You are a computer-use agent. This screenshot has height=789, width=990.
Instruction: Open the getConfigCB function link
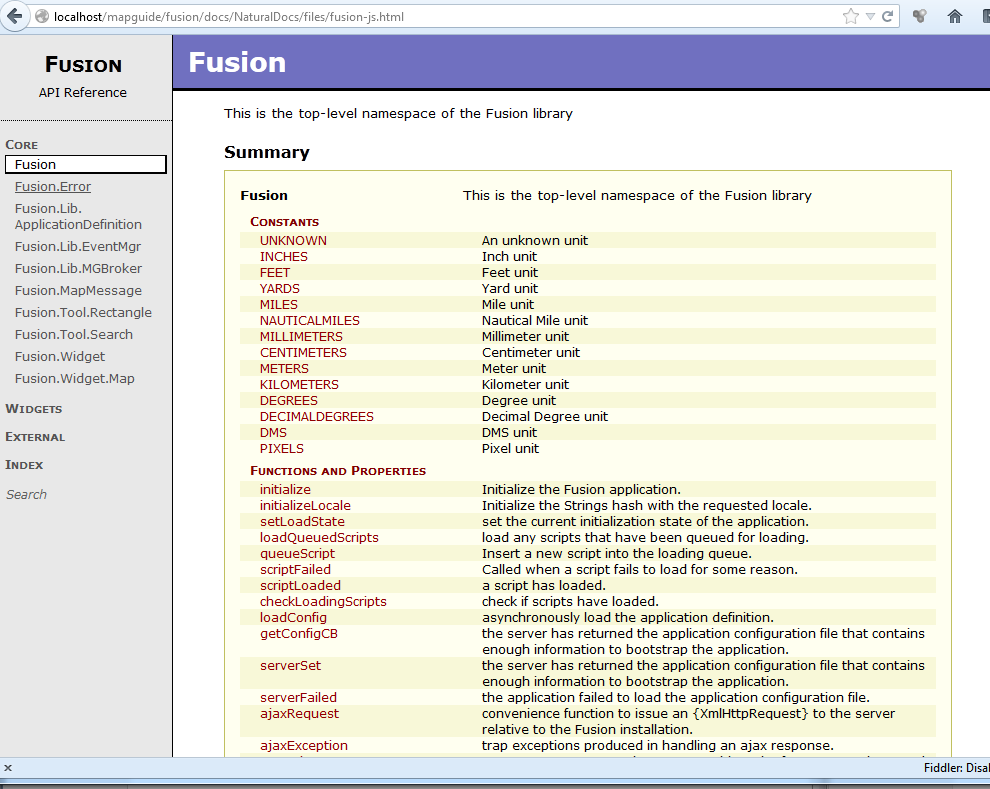(299, 633)
